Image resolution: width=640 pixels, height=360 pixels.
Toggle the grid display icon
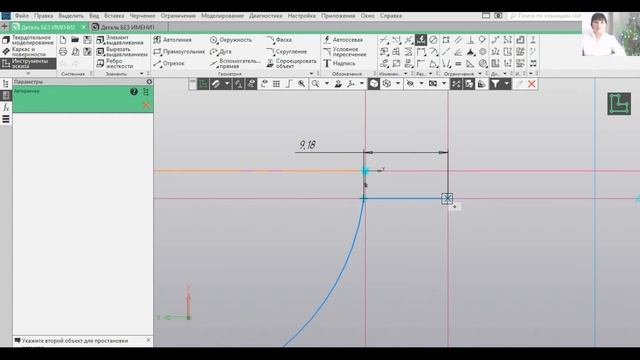coord(276,84)
